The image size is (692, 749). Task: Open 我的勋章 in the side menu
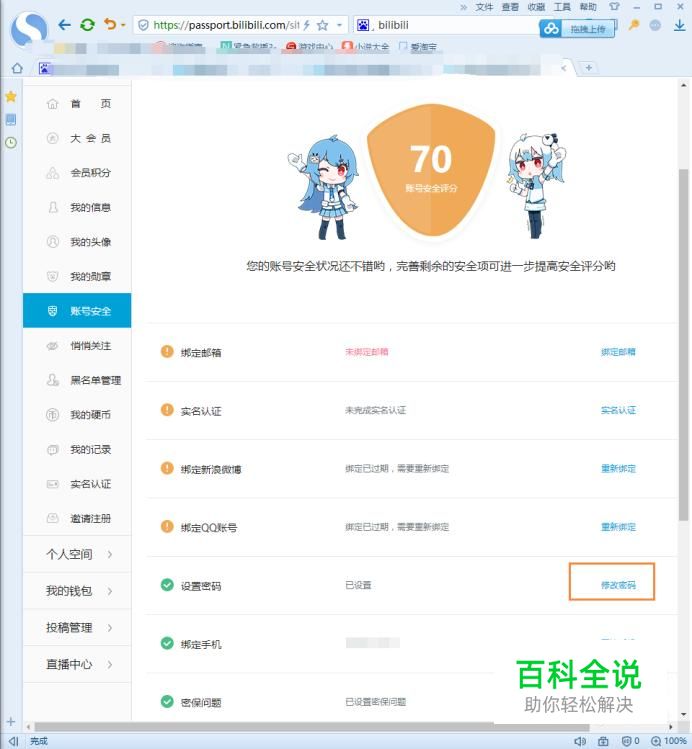click(77, 276)
